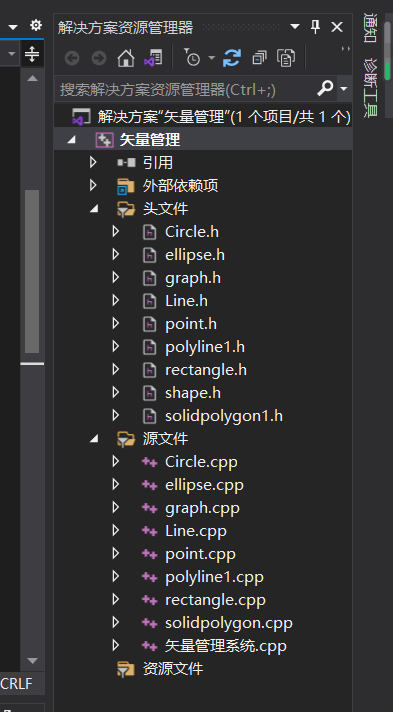Click the 头文件 filter folder icon

click(126, 209)
